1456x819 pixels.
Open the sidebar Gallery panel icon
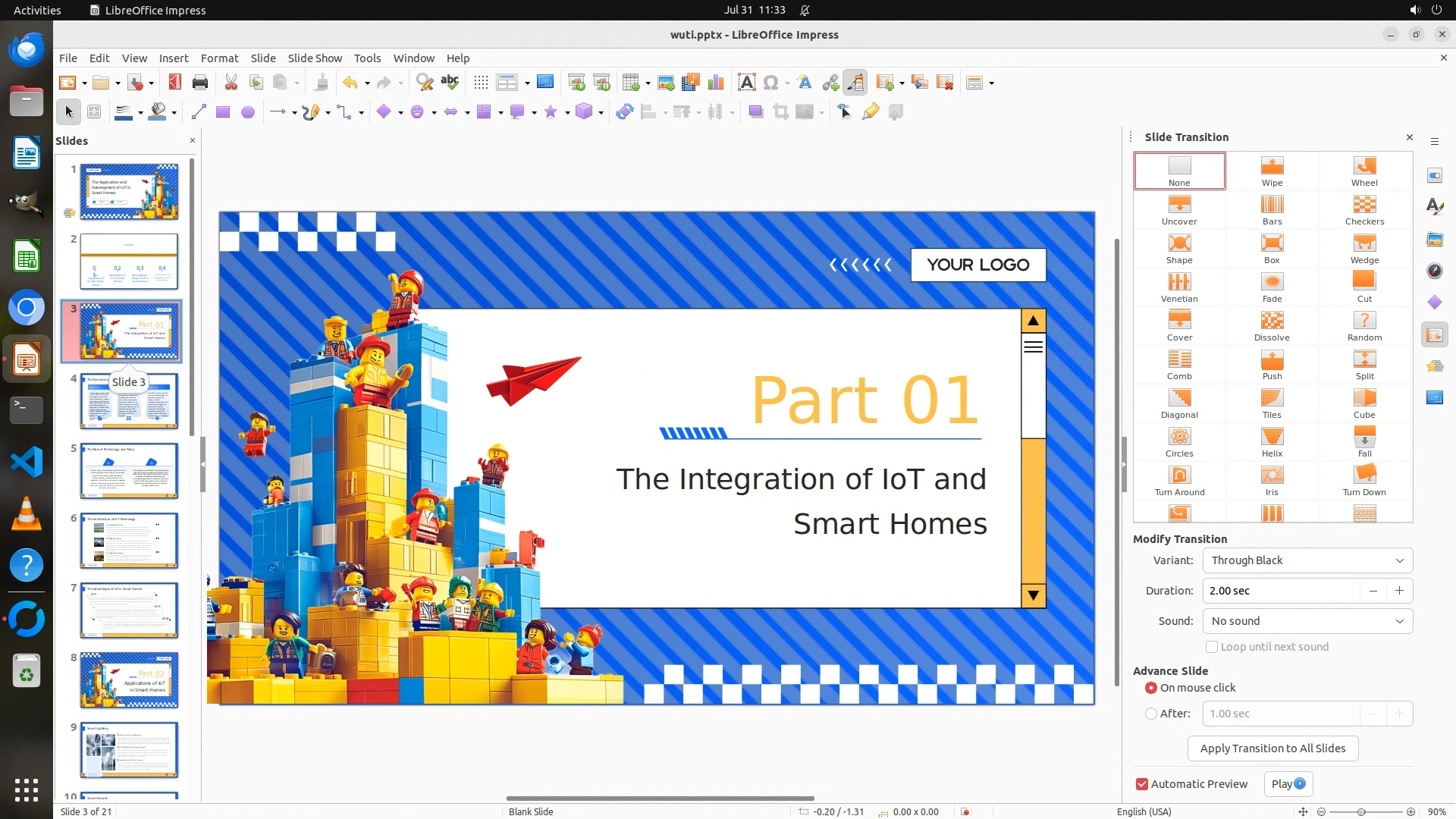(x=1434, y=239)
